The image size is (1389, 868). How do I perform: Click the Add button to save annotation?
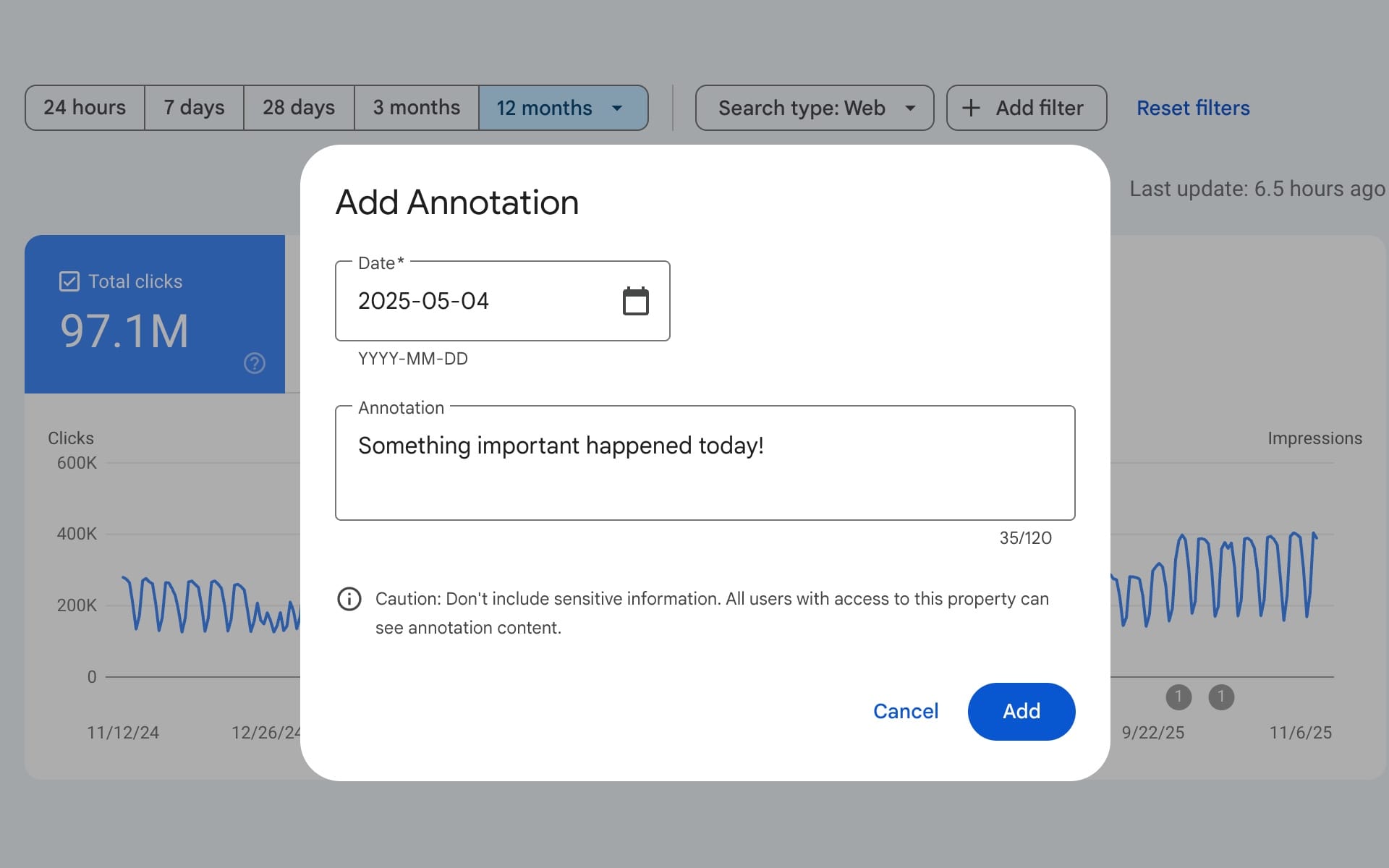coord(1021,711)
